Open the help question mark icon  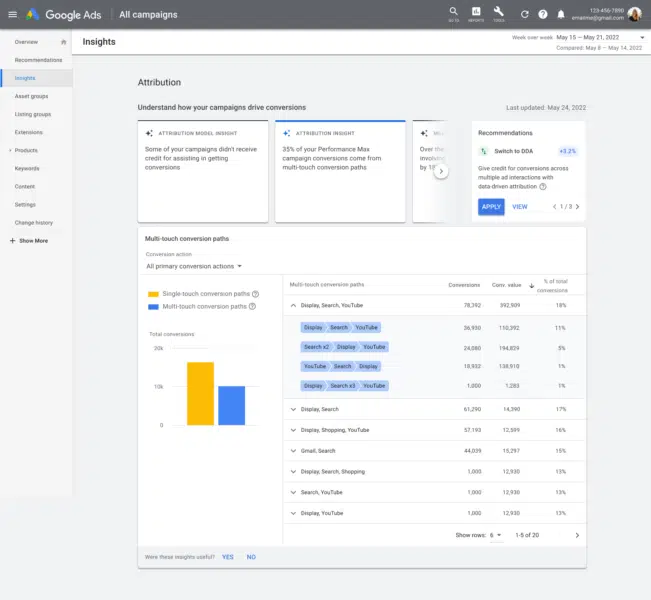543,14
